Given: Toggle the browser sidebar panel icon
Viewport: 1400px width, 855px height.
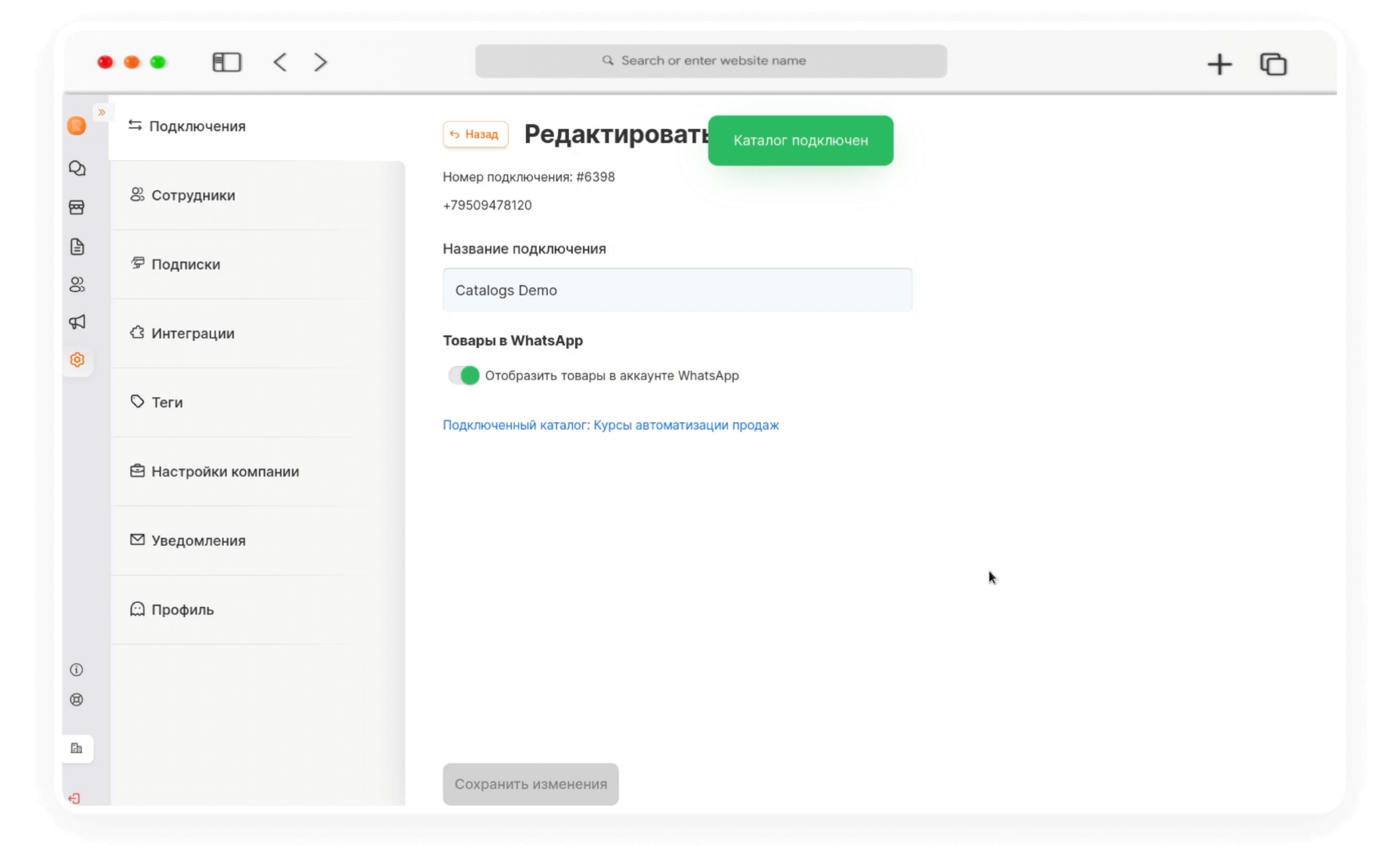Looking at the screenshot, I should tap(227, 62).
